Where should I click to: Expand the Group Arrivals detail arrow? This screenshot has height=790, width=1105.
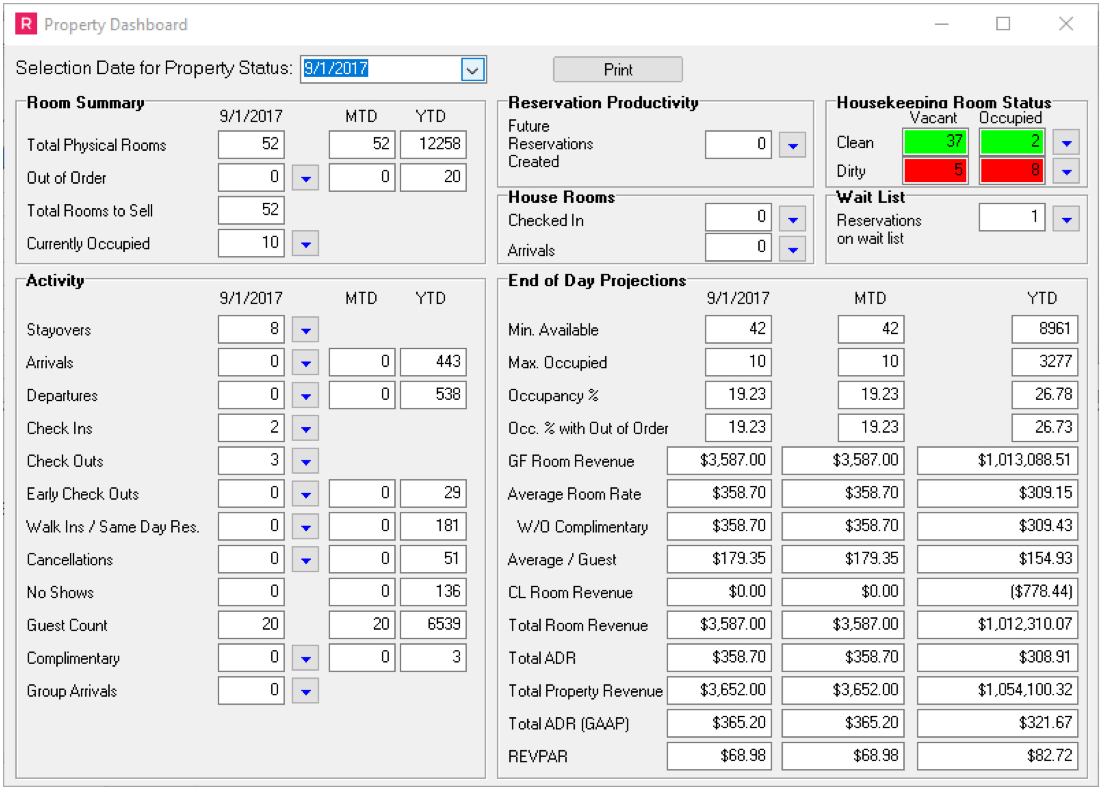coord(306,691)
